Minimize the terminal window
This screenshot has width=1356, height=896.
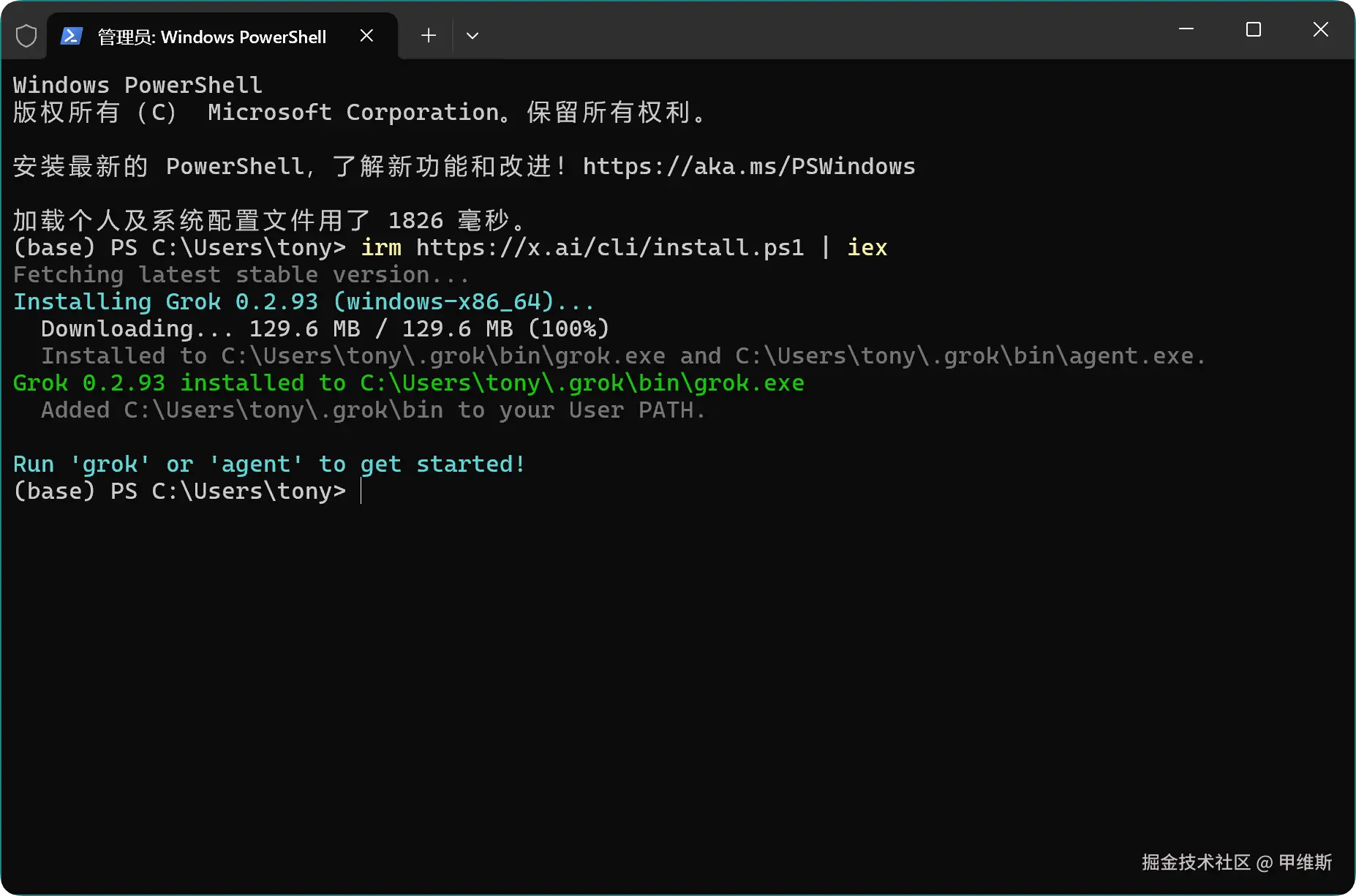click(1186, 29)
